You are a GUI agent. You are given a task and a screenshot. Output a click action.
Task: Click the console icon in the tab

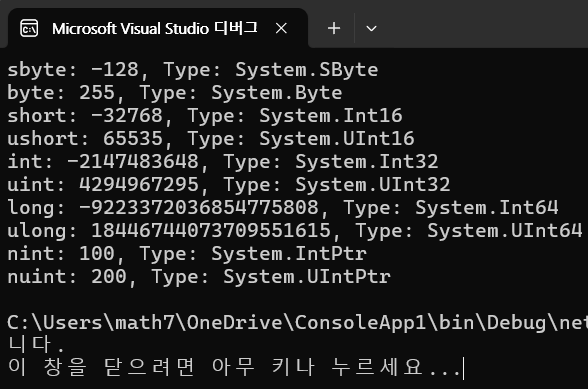tap(29, 29)
